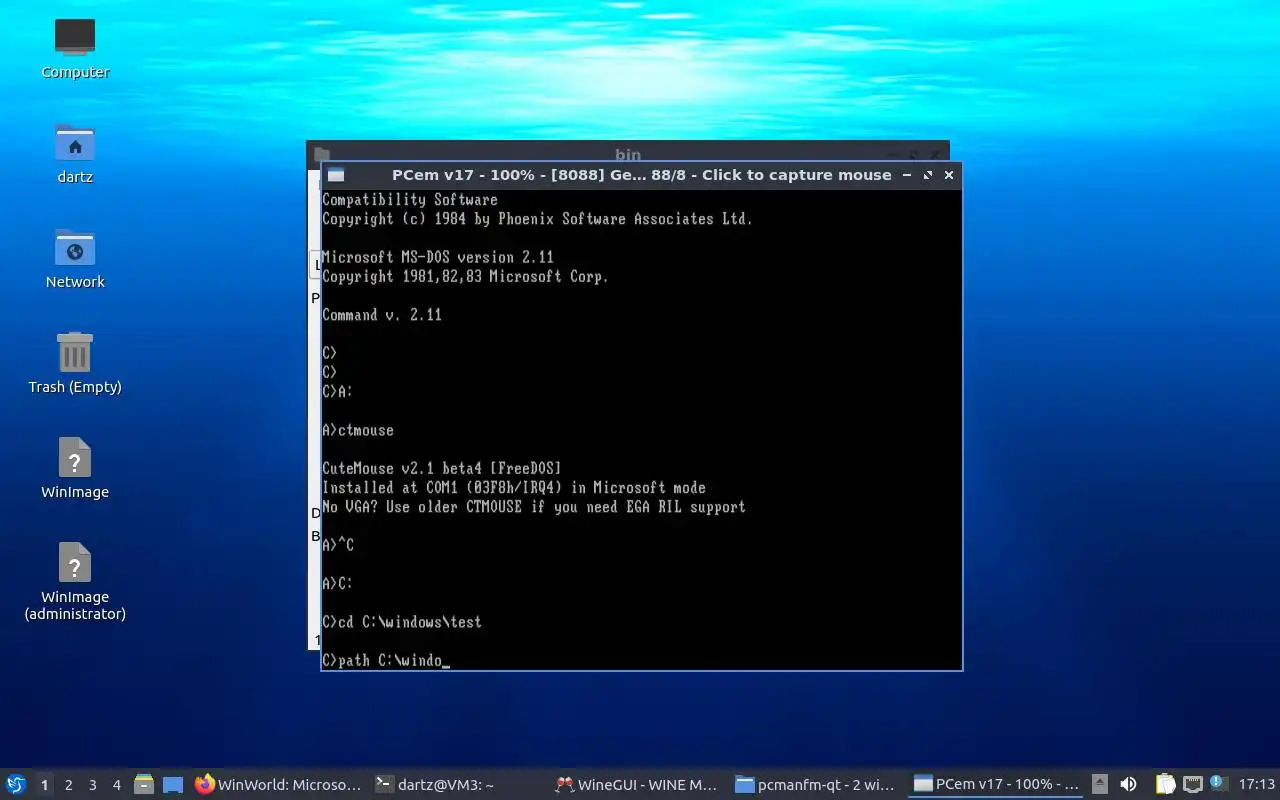The image size is (1280, 800).
Task: Open the removable media eject tray icon
Action: click(x=1100, y=784)
